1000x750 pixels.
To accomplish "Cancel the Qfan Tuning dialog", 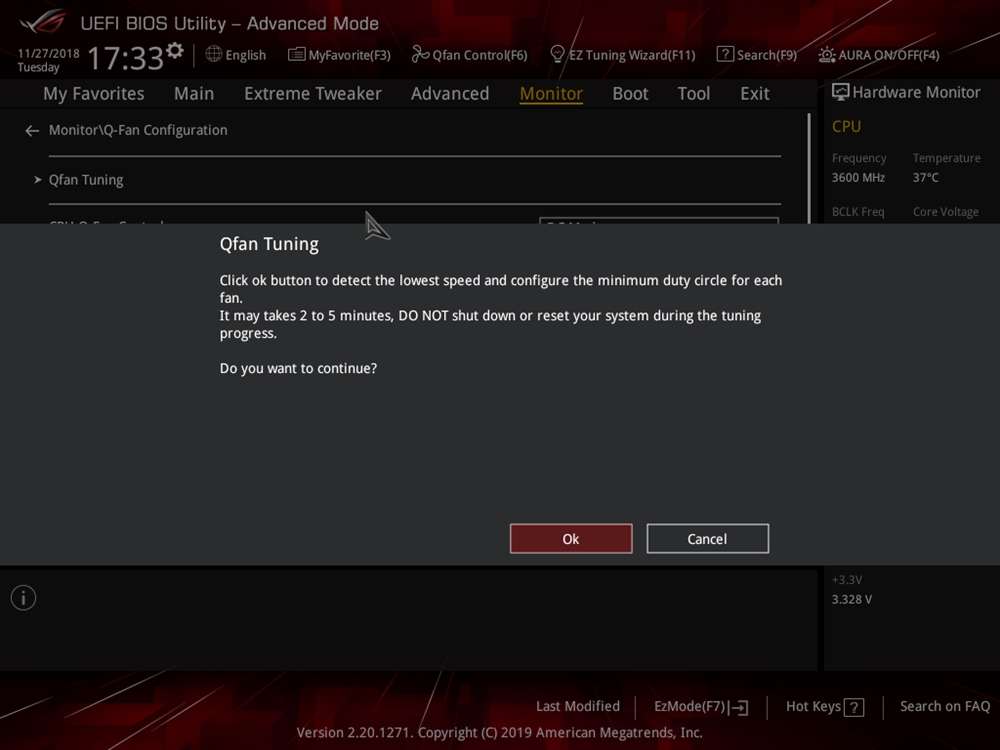I will [x=707, y=539].
